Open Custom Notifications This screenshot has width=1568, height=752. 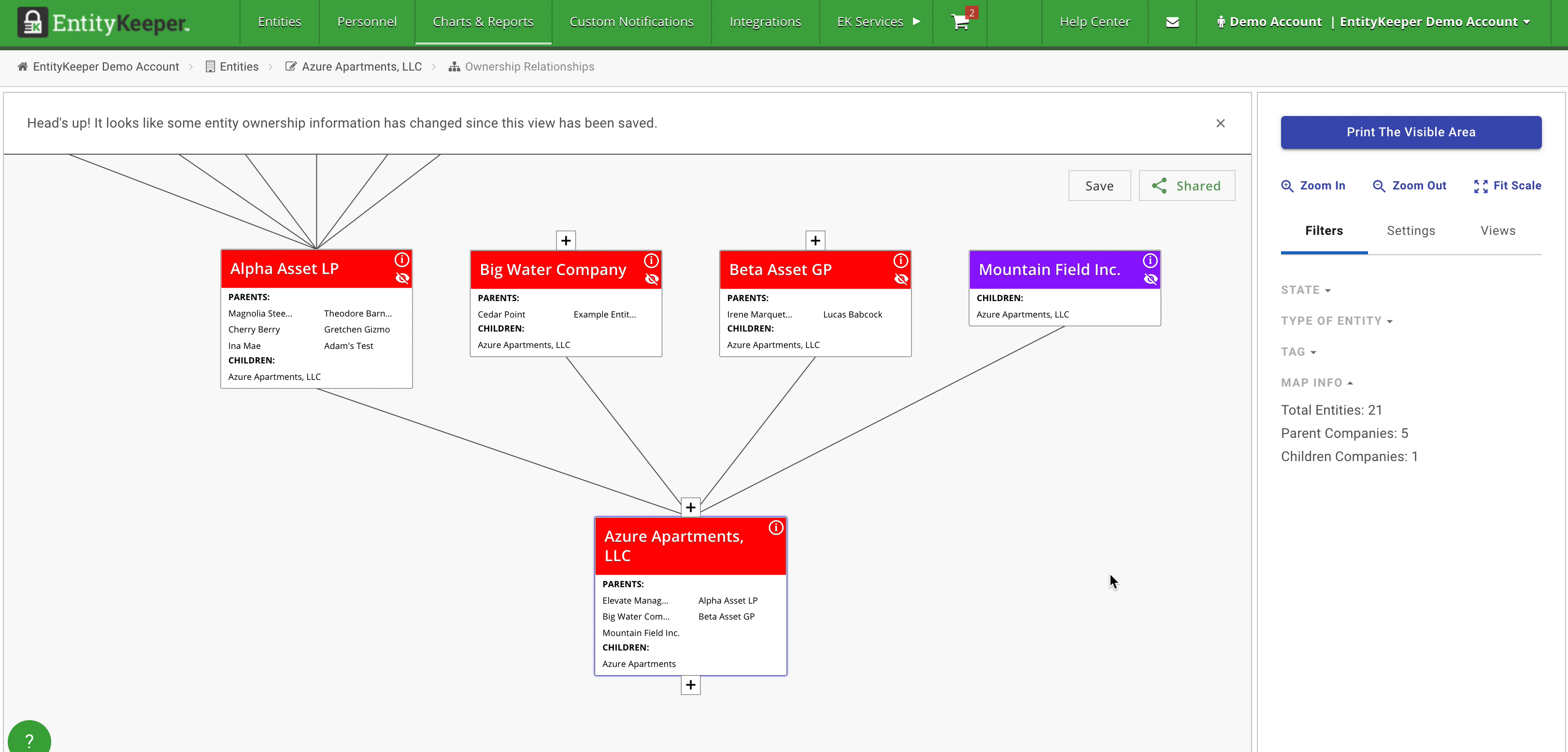(632, 22)
